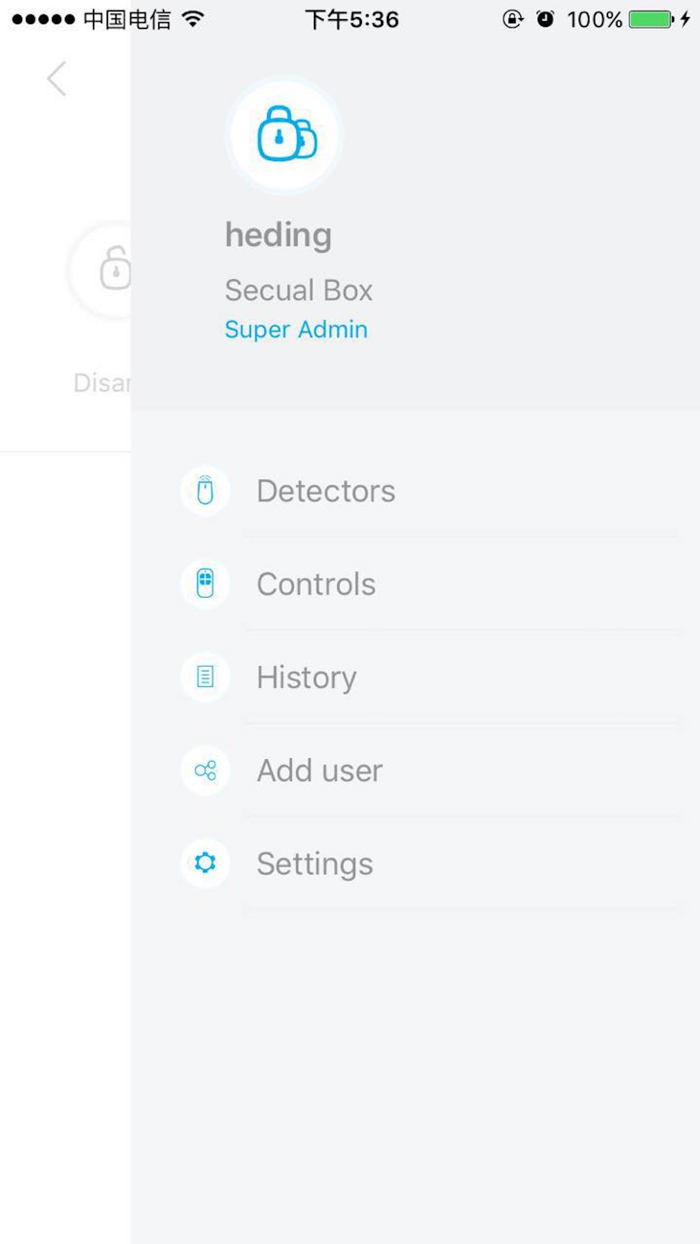700x1244 pixels.
Task: Tap the battery level indicator
Action: click(x=651, y=18)
